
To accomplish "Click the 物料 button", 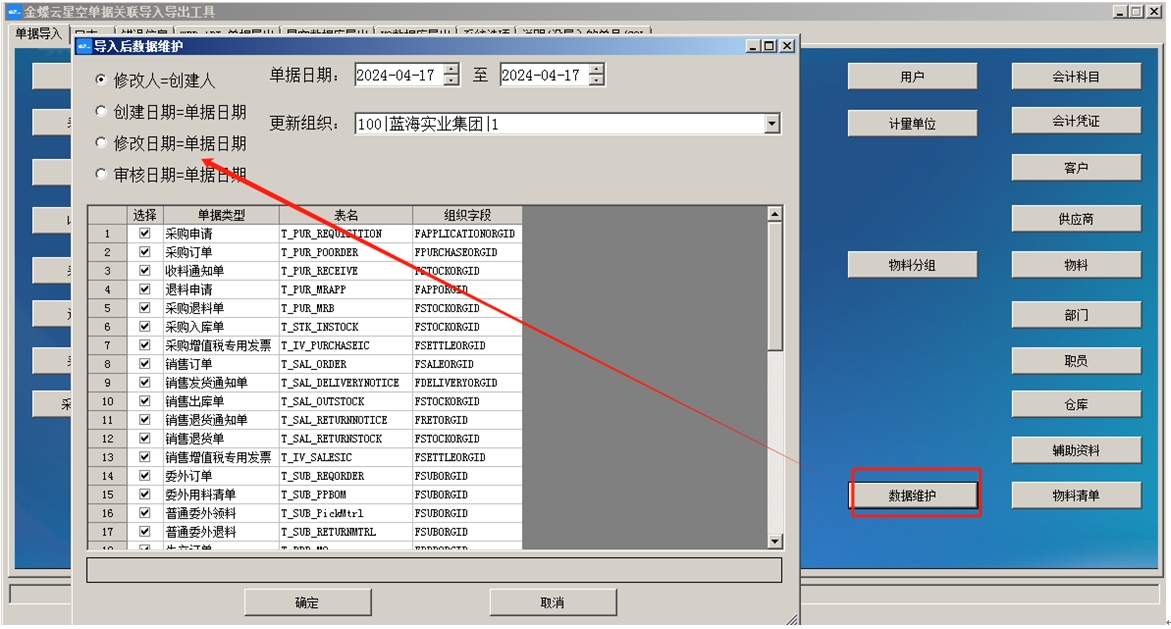I will (x=1076, y=264).
